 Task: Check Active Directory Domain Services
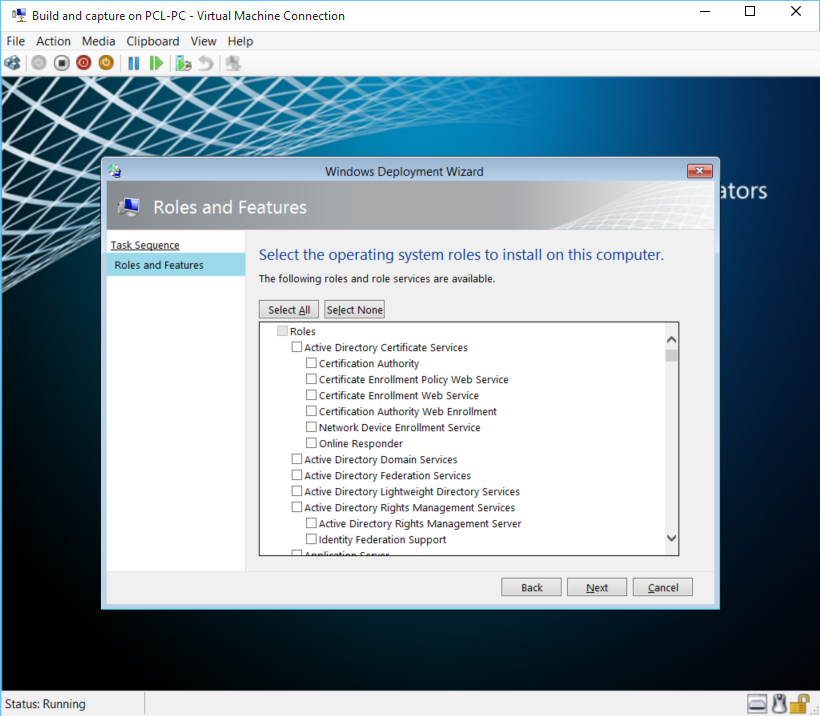tap(297, 460)
